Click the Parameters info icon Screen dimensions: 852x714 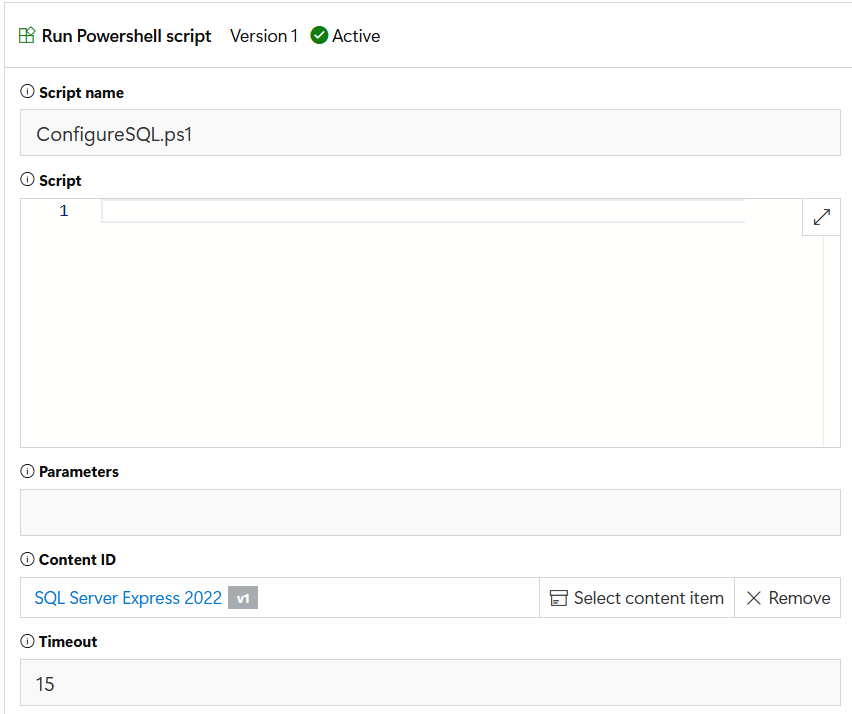pos(27,471)
